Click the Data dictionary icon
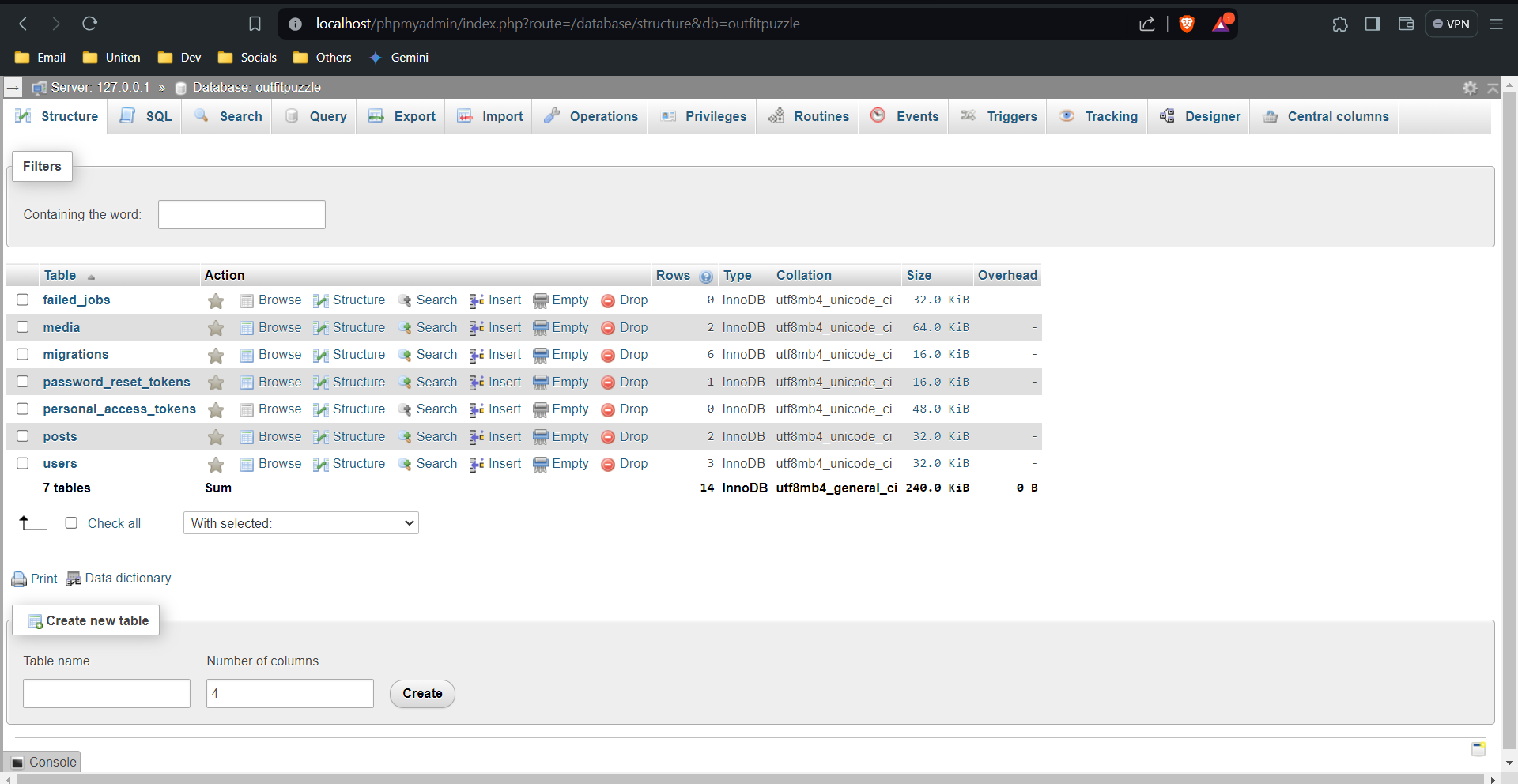 point(74,579)
